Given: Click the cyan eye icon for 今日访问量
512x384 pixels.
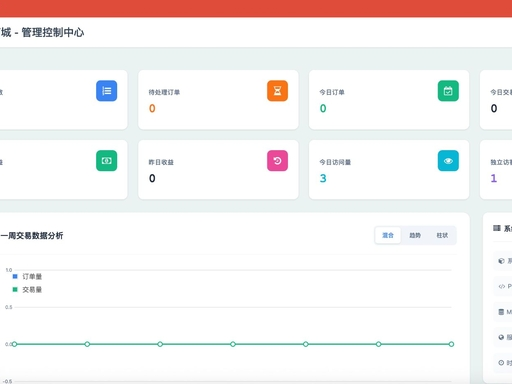Looking at the screenshot, I should click(x=448, y=161).
